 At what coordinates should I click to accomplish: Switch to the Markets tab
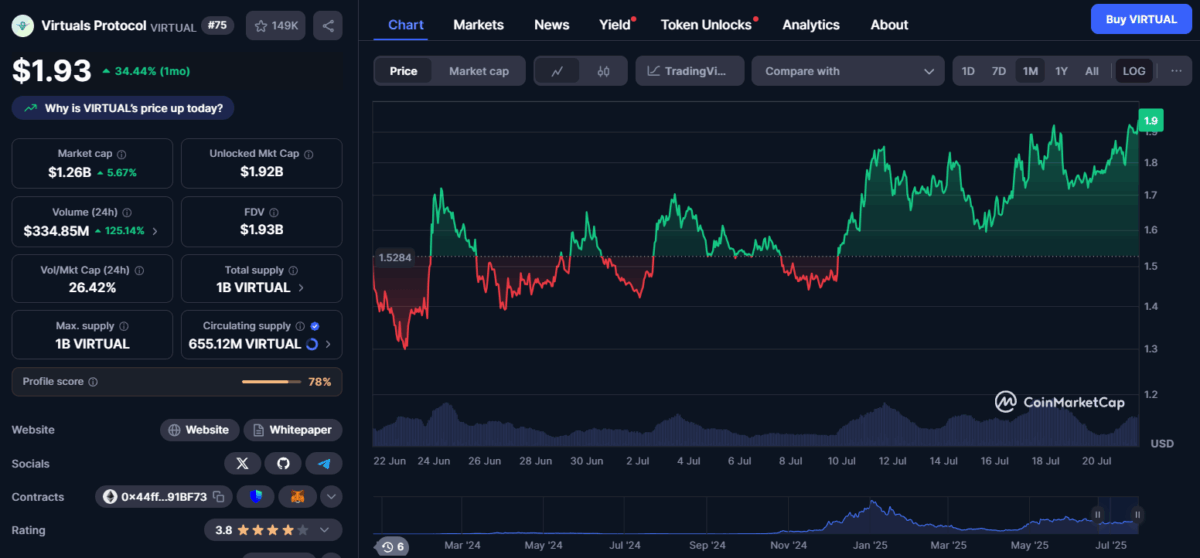pyautogui.click(x=478, y=25)
